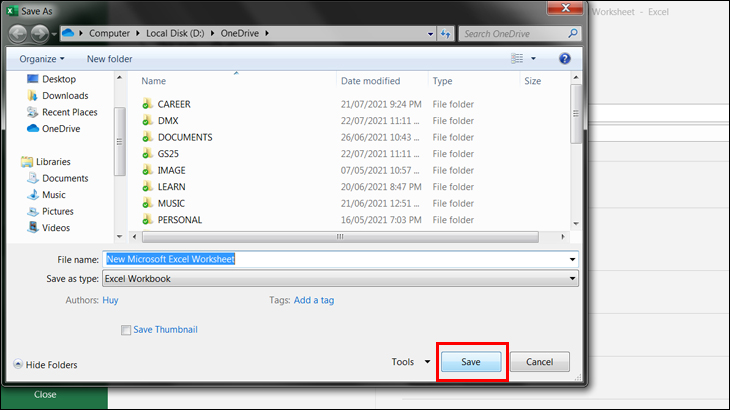Viewport: 730px width, 410px height.
Task: Click the Videos filmstrip icon in navigation pane
Action: [x=33, y=227]
